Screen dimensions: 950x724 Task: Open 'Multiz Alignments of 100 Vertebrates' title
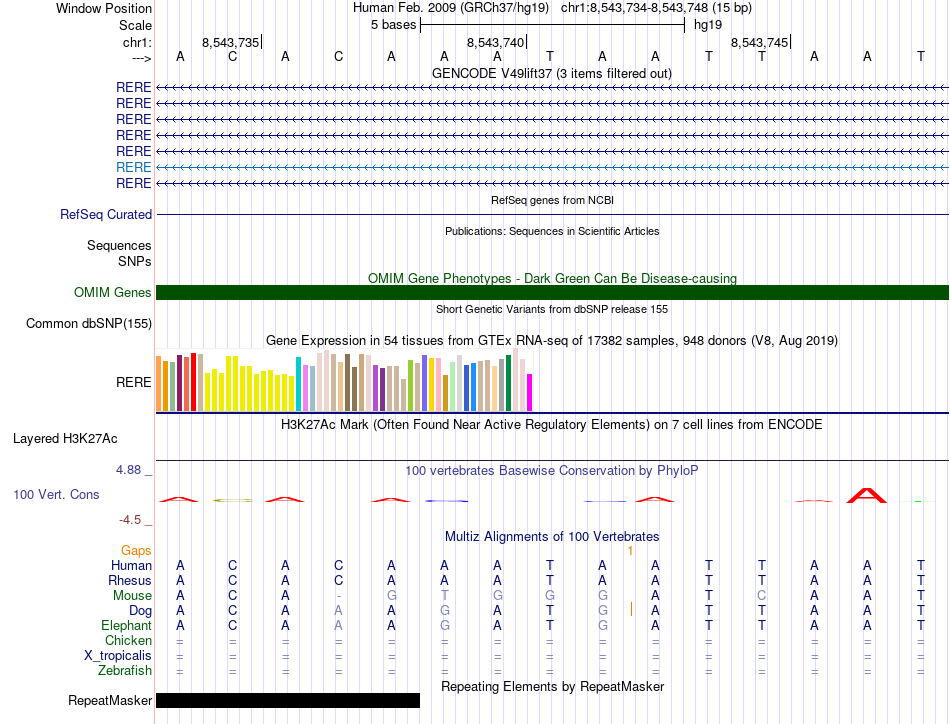(552, 536)
